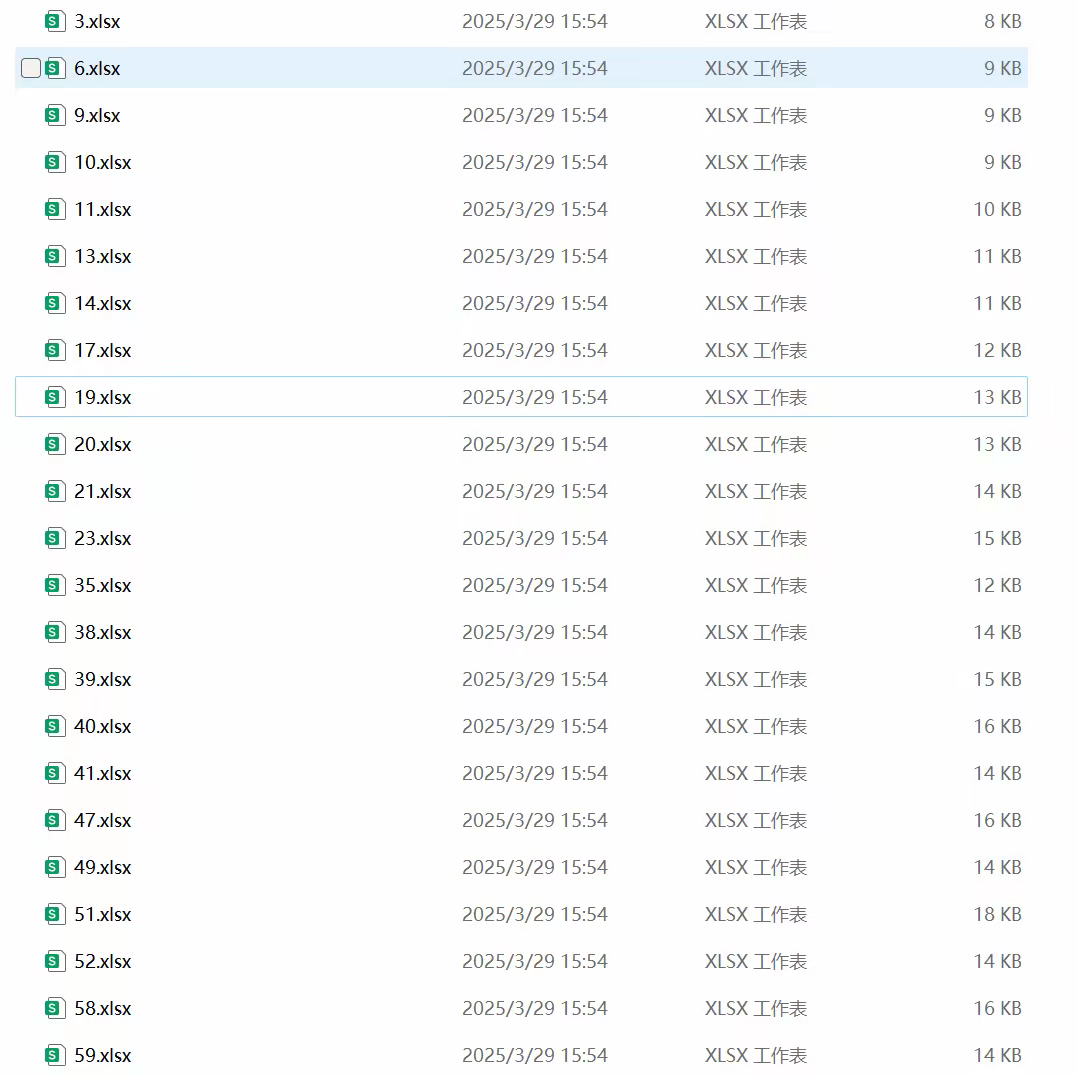This screenshot has height=1076, width=1078.
Task: Click the spreadsheet icon of 35.xlsx
Action: [55, 585]
